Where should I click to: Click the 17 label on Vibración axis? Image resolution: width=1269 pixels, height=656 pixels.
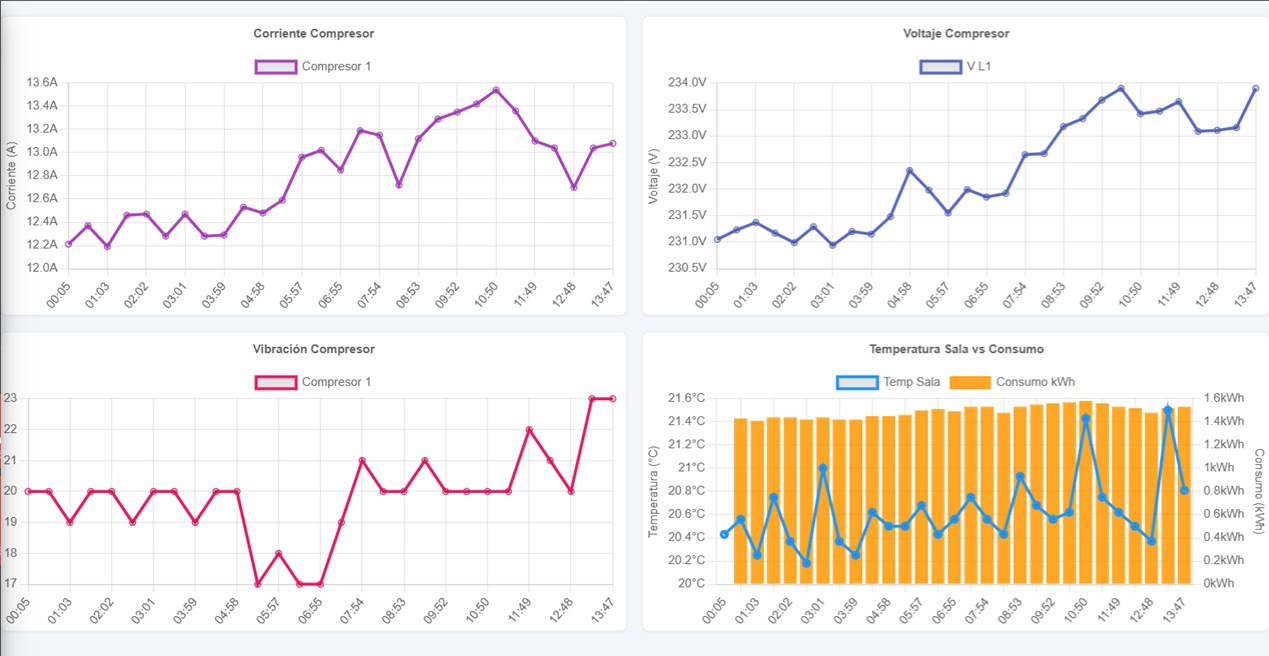tap(11, 584)
